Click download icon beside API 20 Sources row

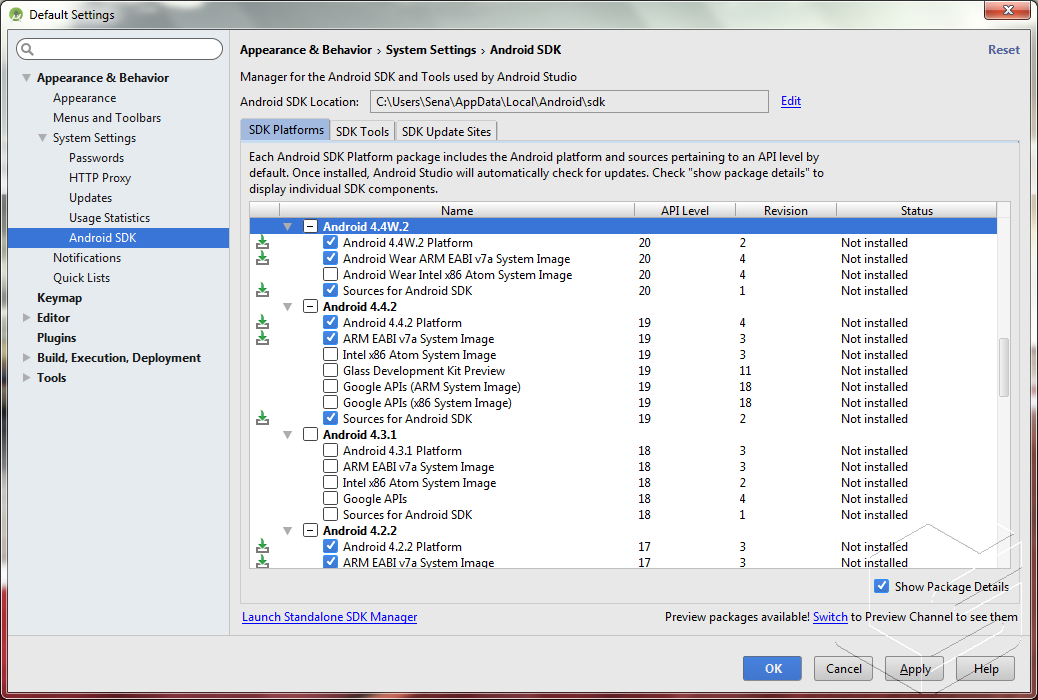coord(263,290)
